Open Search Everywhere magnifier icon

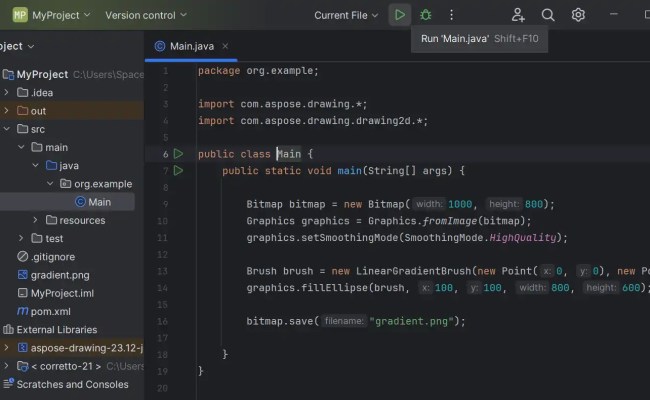(548, 15)
